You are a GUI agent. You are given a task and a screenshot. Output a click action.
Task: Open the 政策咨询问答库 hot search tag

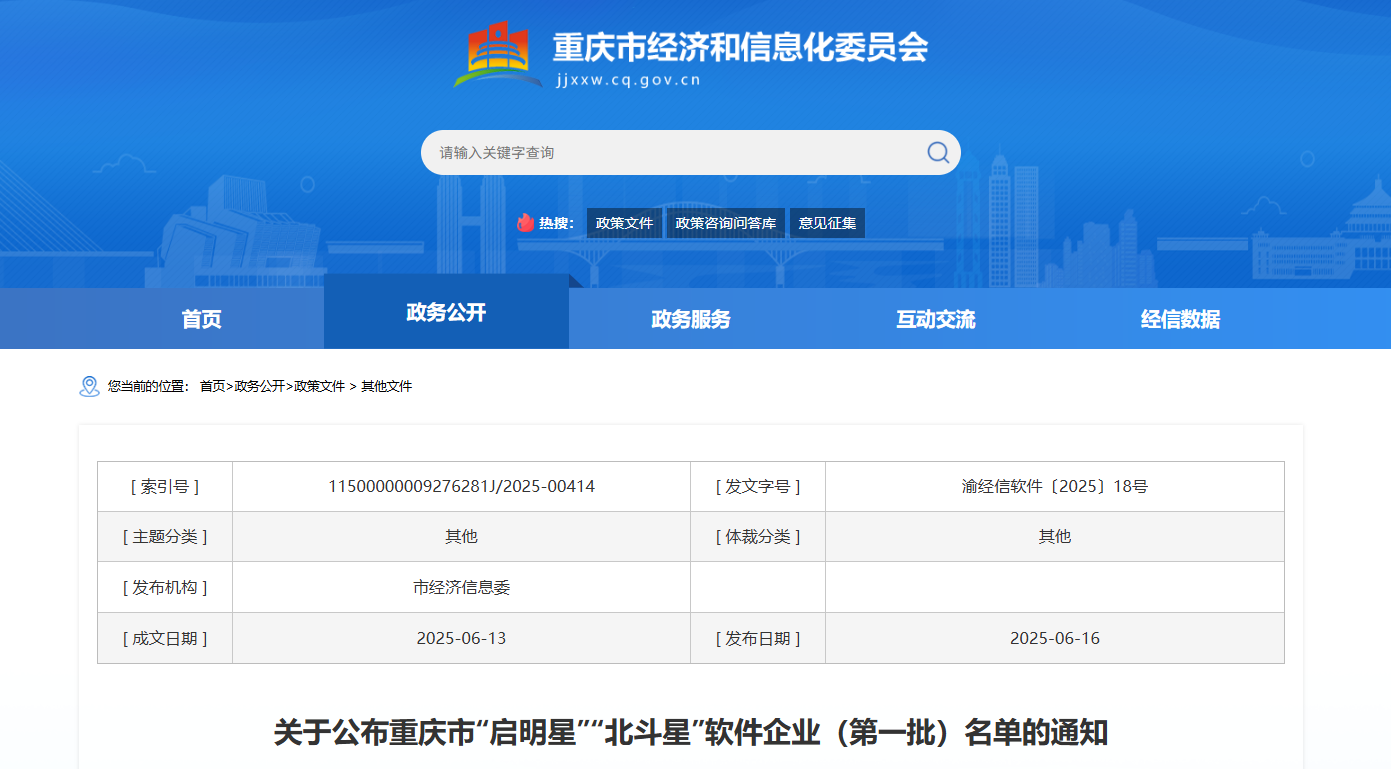725,223
